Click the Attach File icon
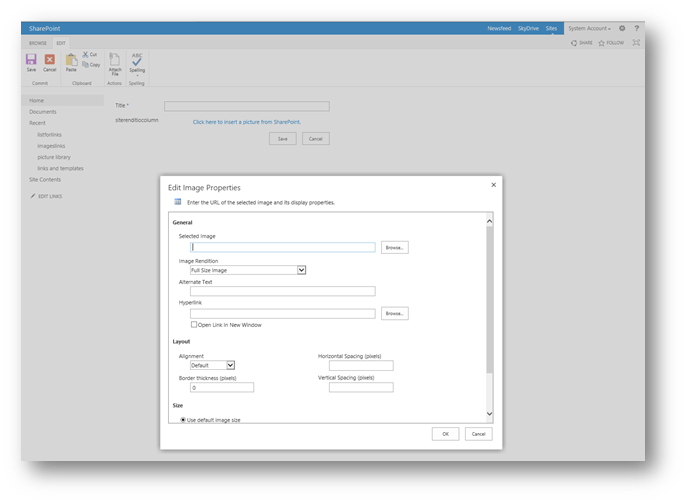Image resolution: width=687 pixels, height=503 pixels. click(115, 62)
